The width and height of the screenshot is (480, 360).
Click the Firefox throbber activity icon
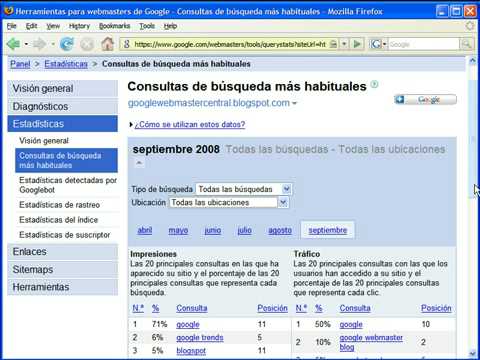[x=469, y=26]
